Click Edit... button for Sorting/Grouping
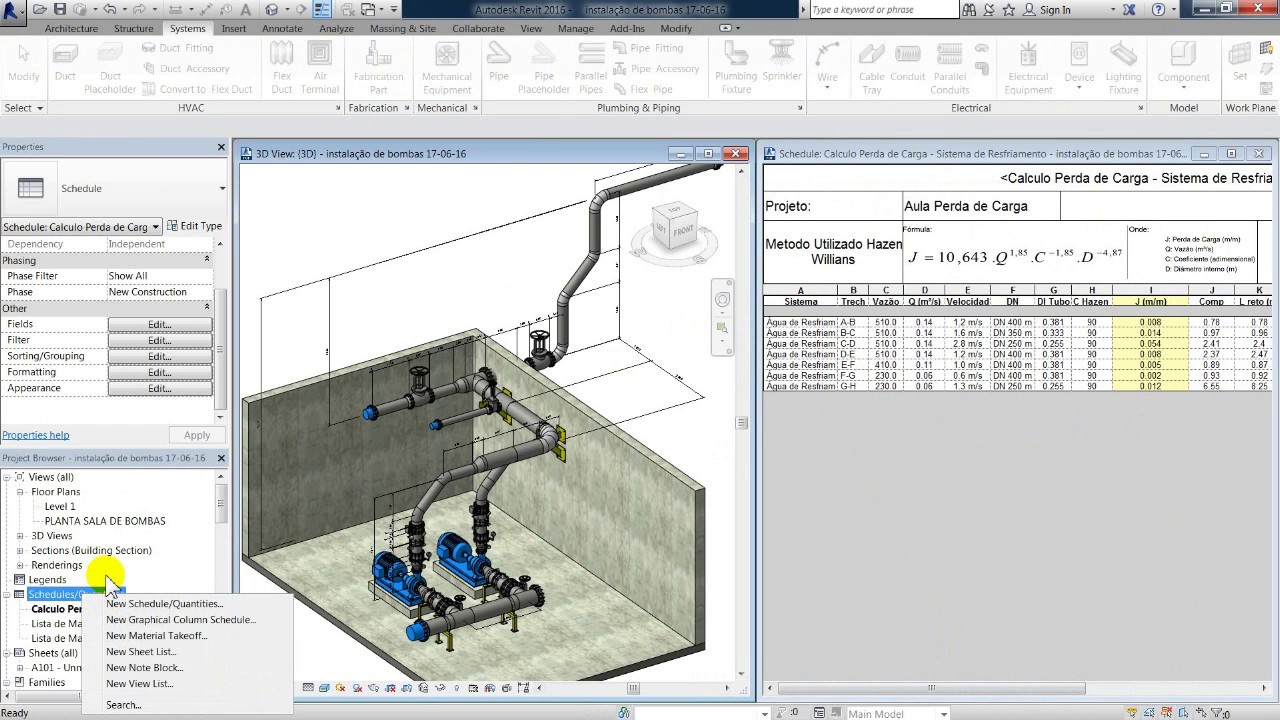 (x=160, y=356)
